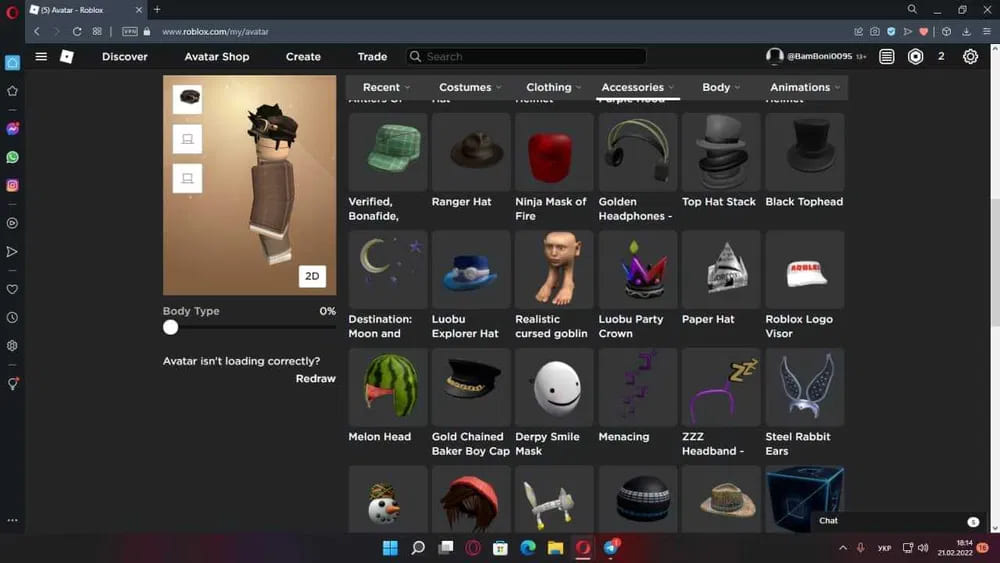Click the Roblox logo home icon
Image resolution: width=1000 pixels, height=563 pixels.
67,57
